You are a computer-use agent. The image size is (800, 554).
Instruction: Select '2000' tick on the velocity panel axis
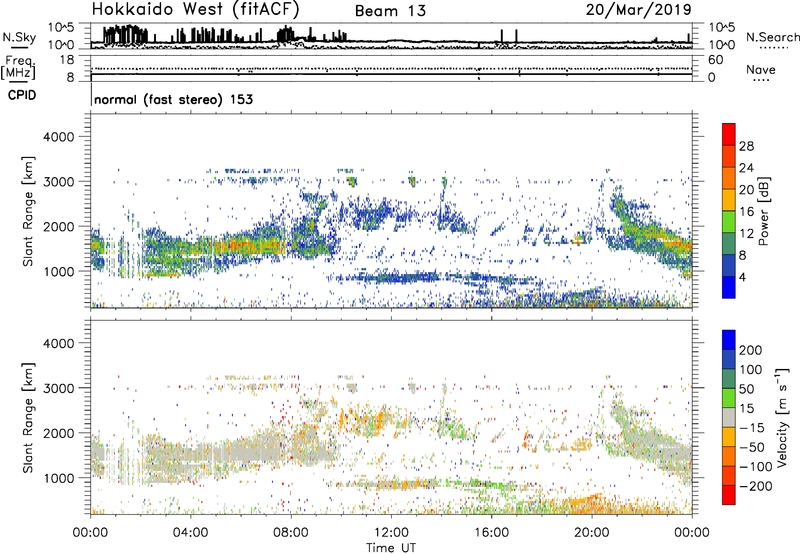click(x=58, y=433)
